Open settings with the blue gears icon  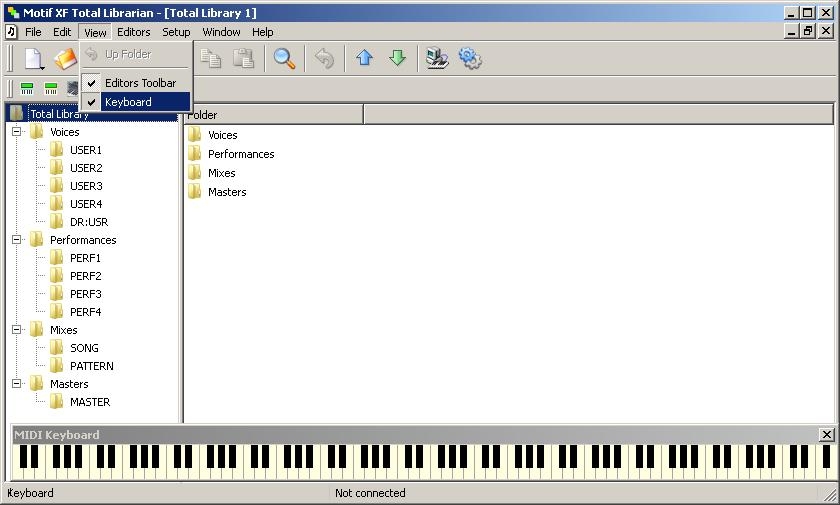coord(470,58)
